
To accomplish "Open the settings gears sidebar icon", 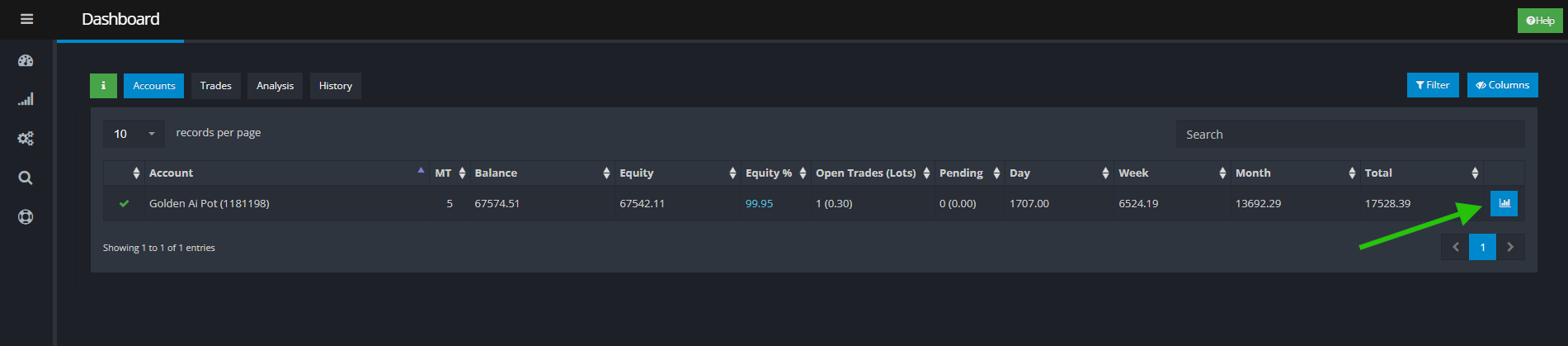I will click(x=26, y=138).
